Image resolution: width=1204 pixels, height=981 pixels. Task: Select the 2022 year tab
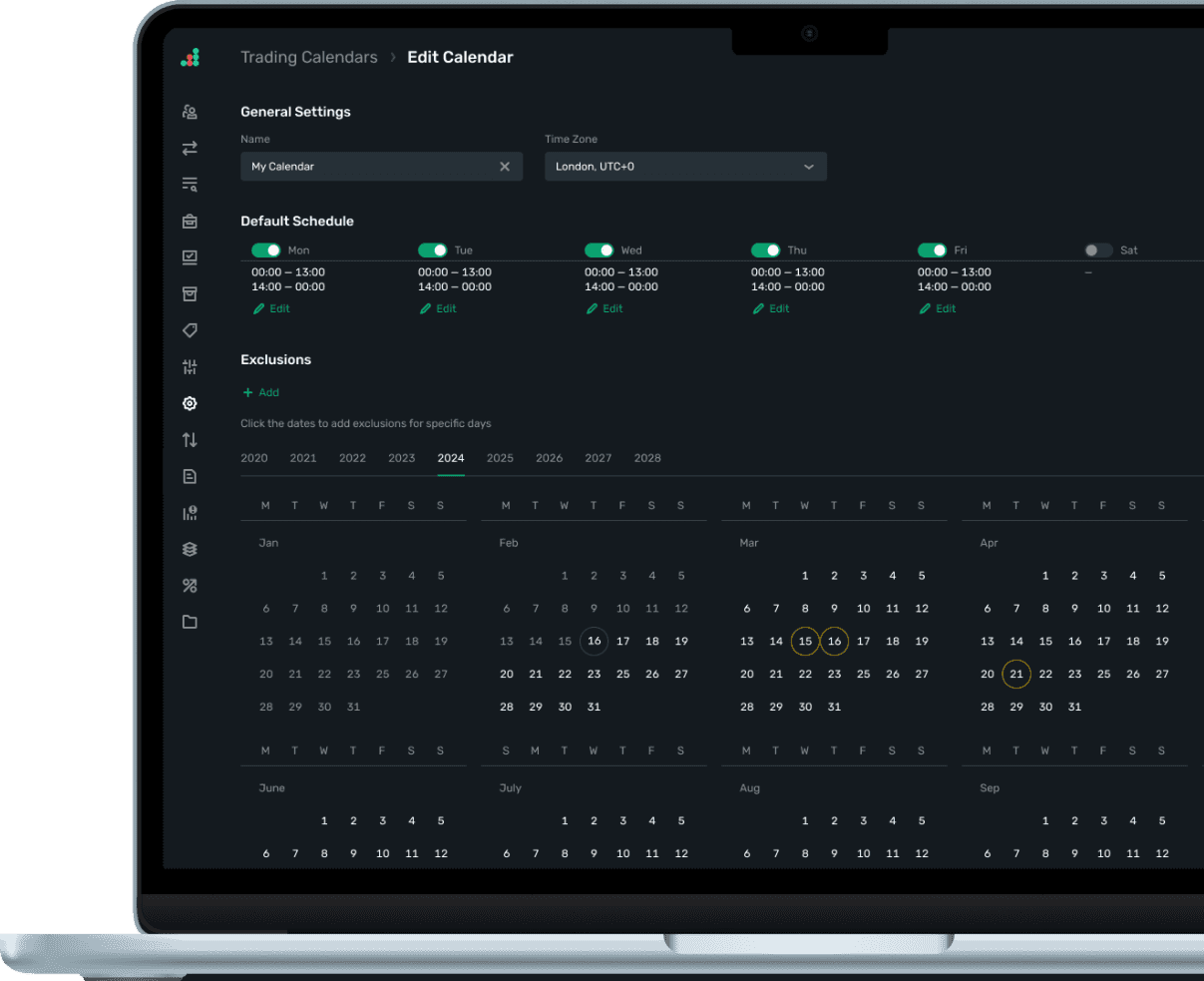point(352,458)
